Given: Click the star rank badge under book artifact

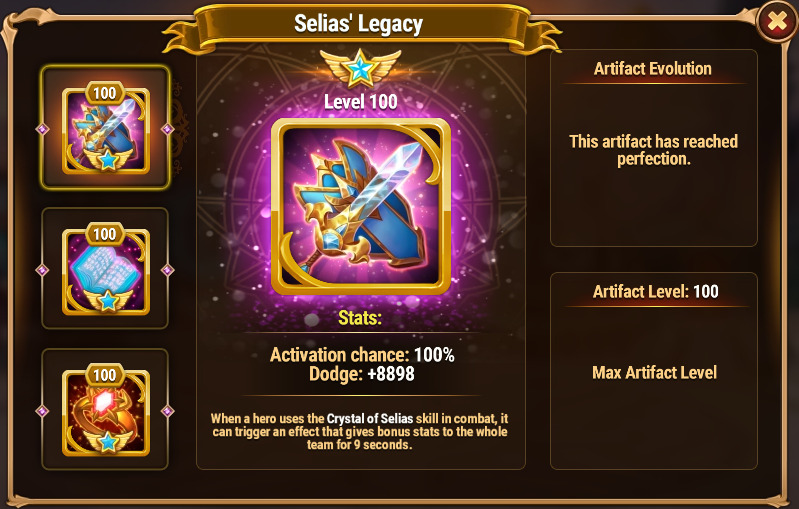Looking at the screenshot, I should [x=108, y=301].
